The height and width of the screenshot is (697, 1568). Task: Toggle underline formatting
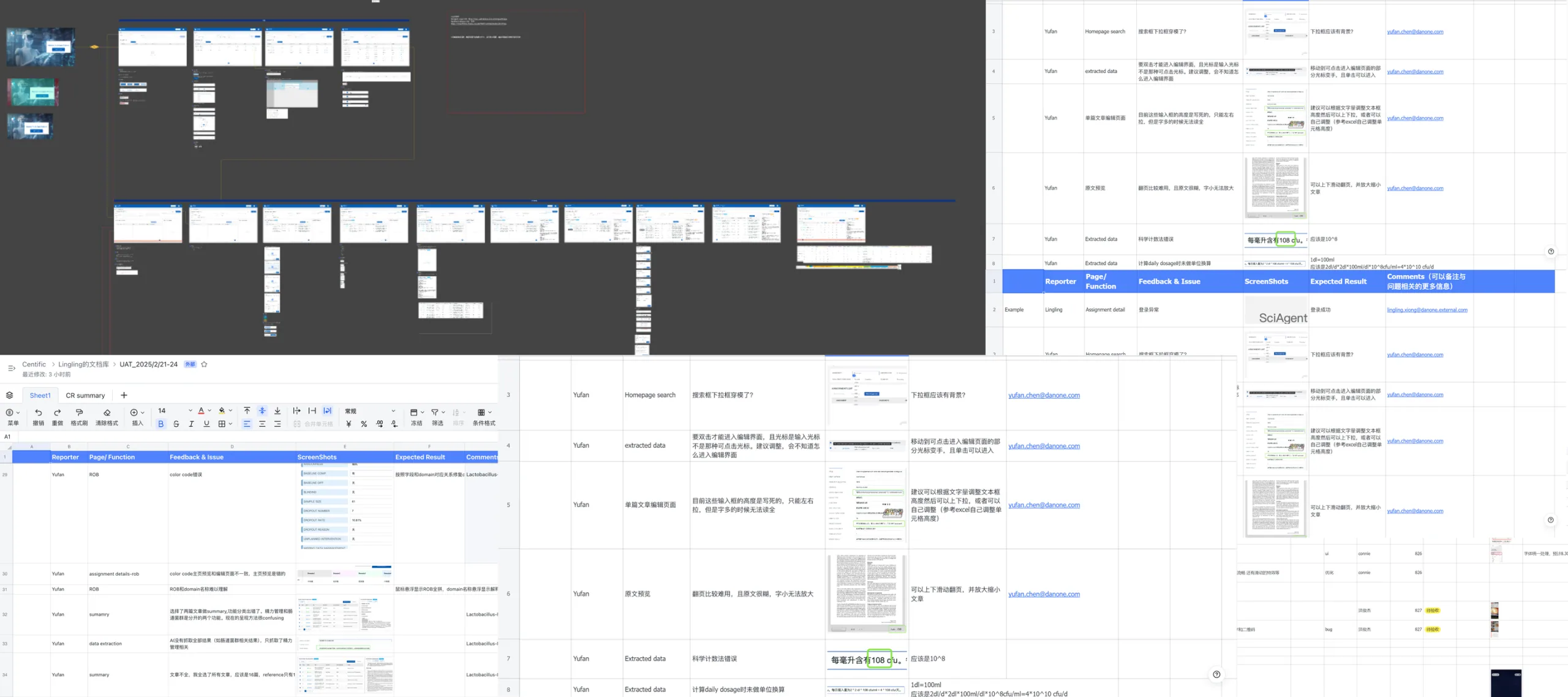click(x=206, y=424)
